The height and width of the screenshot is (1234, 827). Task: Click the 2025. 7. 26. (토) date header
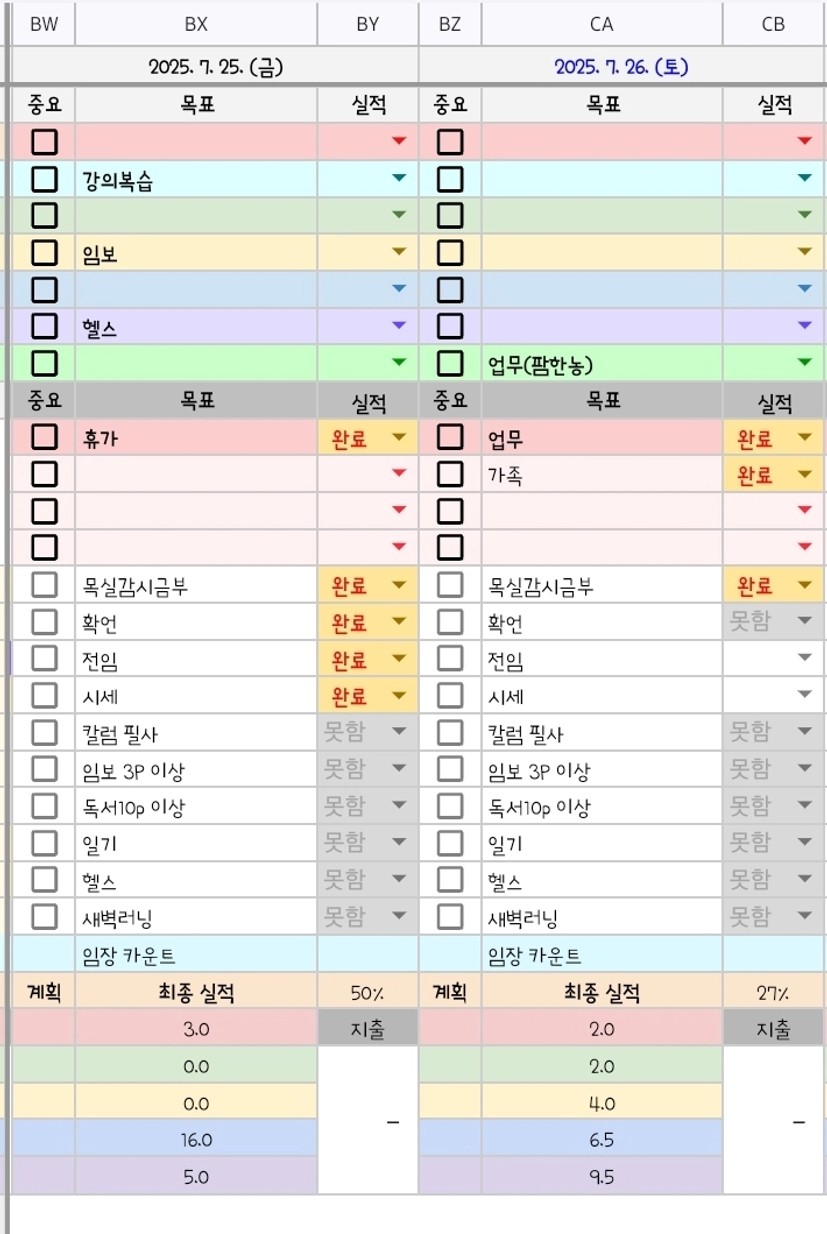click(x=620, y=67)
